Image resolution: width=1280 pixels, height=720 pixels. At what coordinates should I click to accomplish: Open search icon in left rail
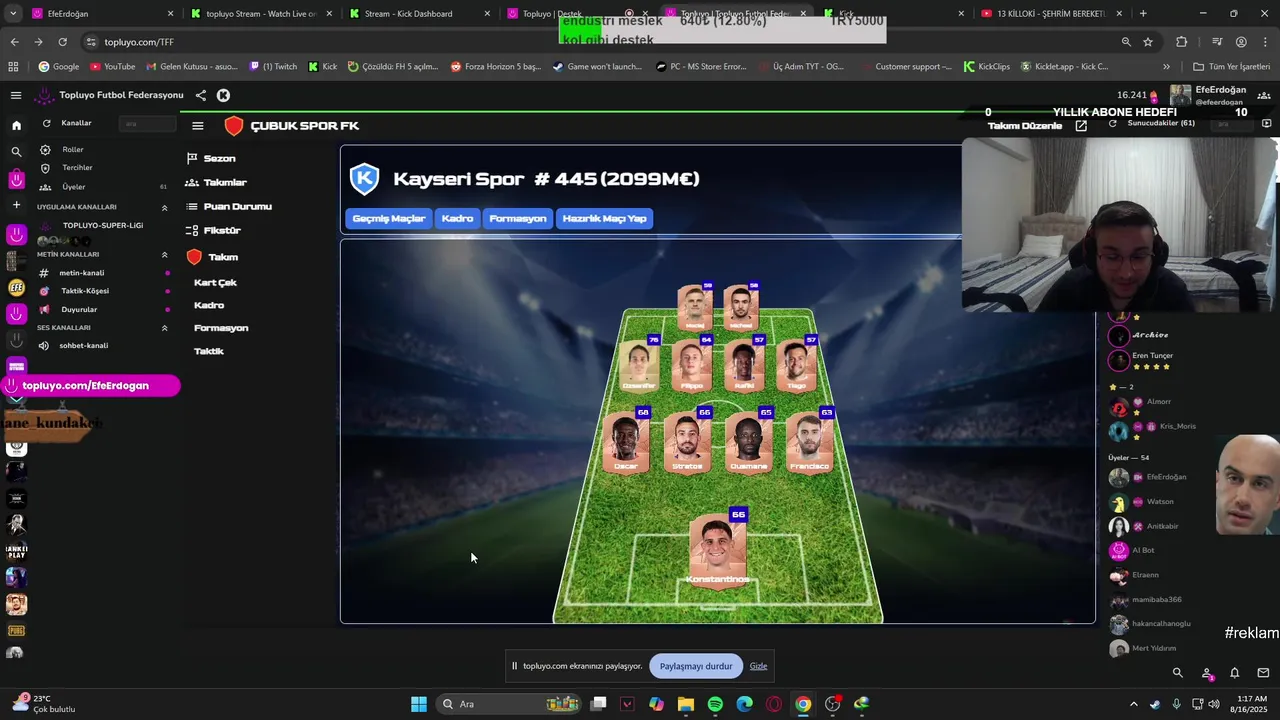[x=16, y=152]
